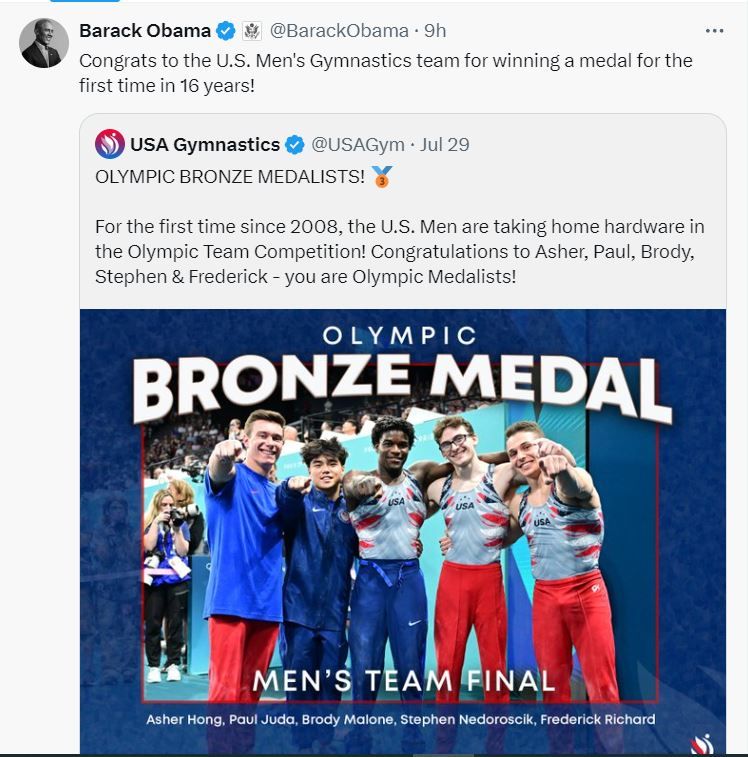The height and width of the screenshot is (757, 748).
Task: Click the USA Gymnastics profile avatar
Action: pos(110,144)
